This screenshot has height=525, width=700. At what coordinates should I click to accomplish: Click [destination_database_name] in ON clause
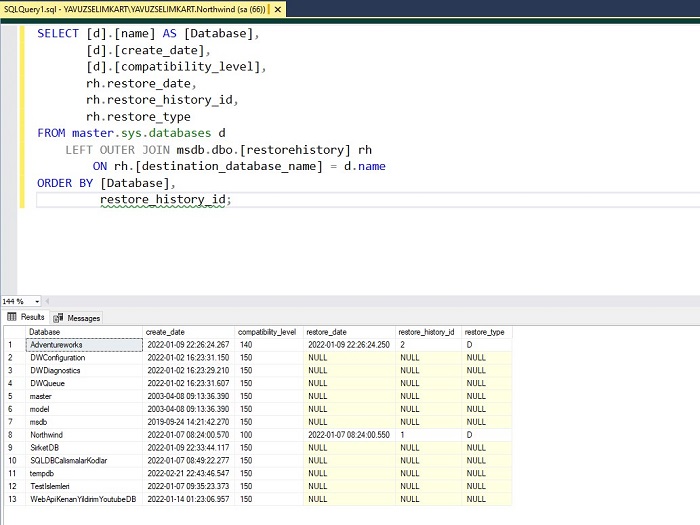[229, 167]
